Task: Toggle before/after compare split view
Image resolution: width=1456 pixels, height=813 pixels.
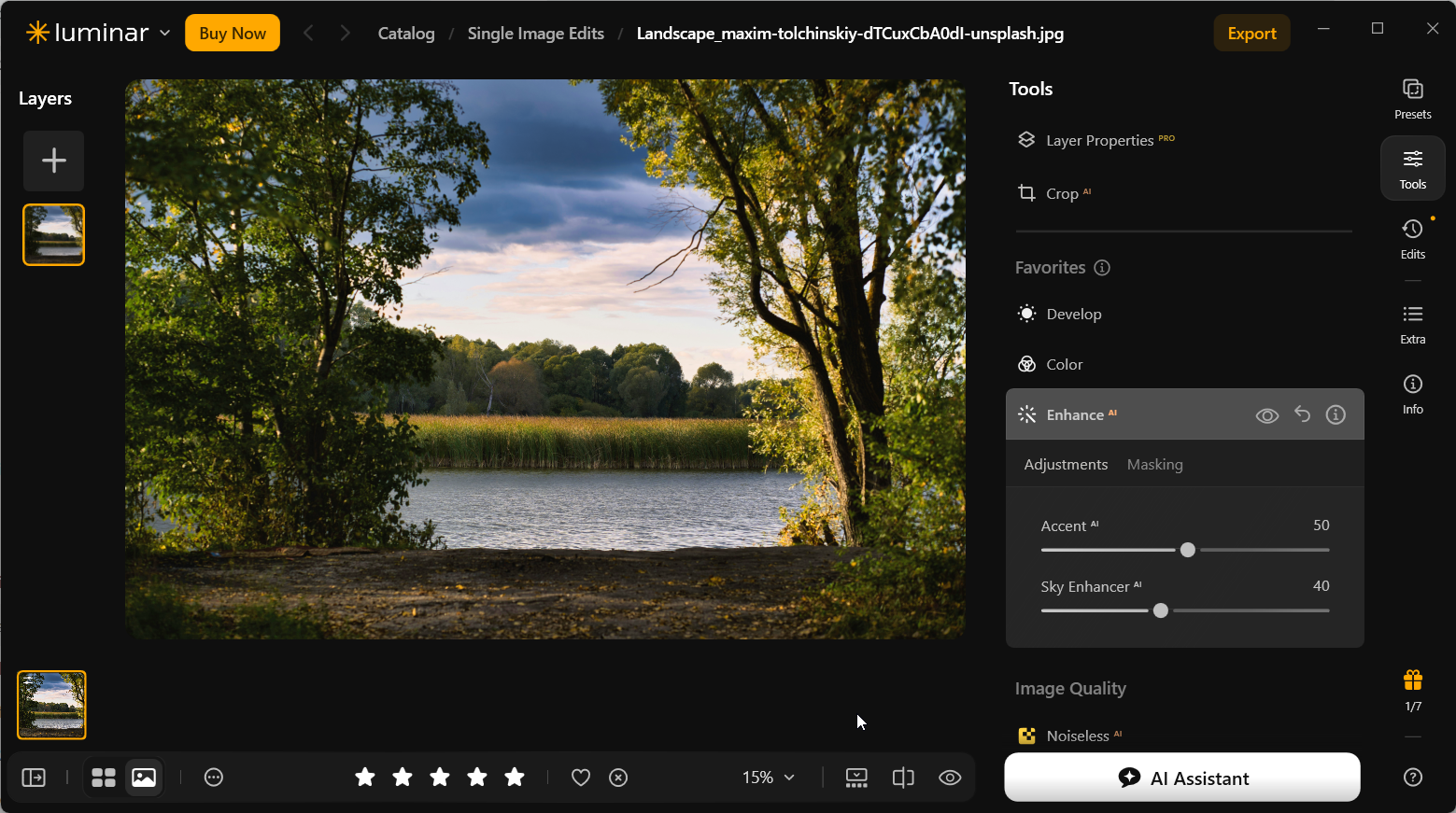Action: click(x=903, y=778)
